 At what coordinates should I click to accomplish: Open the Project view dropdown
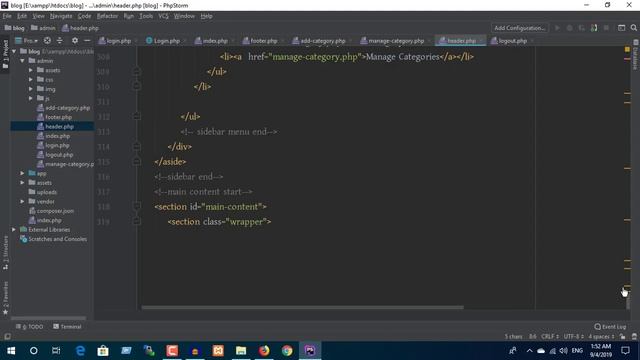tap(27, 41)
